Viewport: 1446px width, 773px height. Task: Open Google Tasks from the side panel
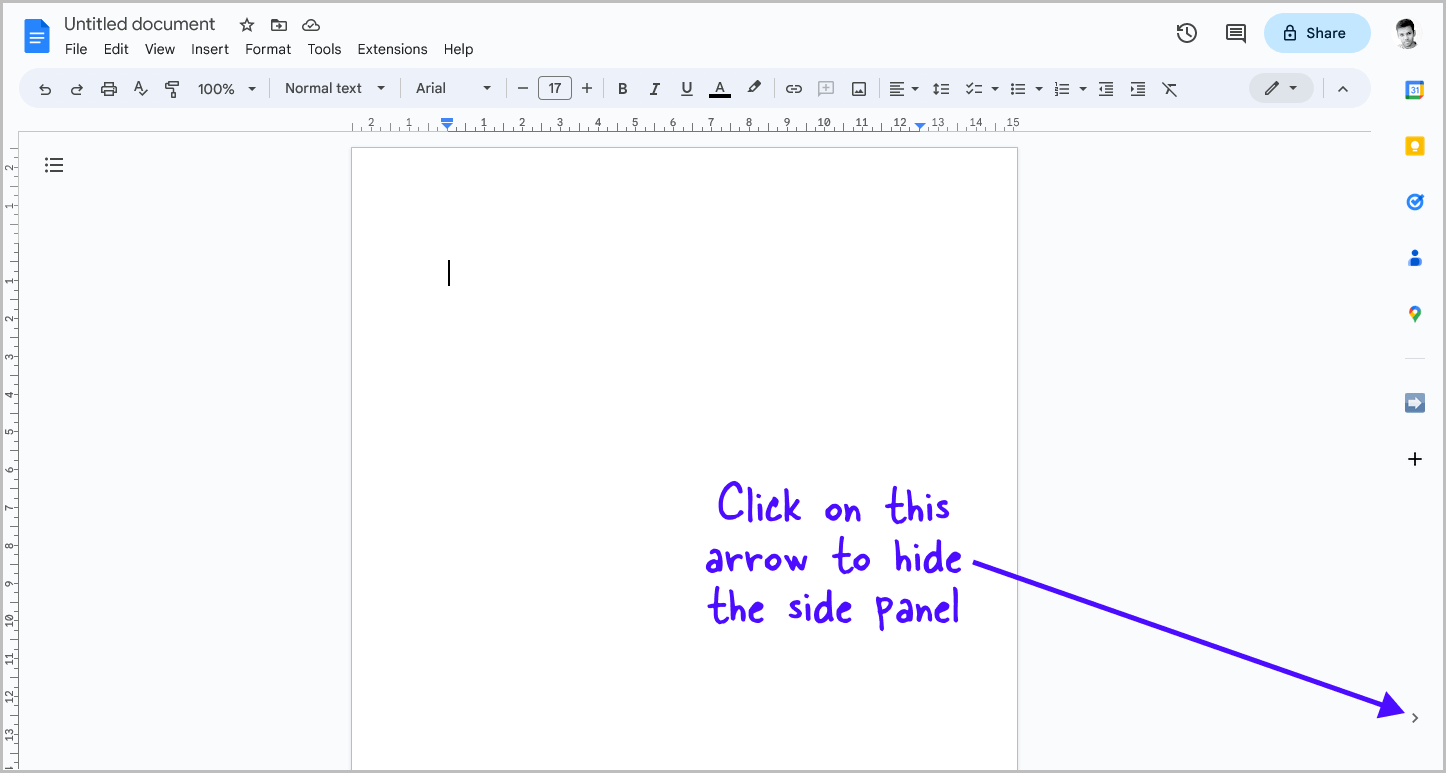[x=1415, y=201]
